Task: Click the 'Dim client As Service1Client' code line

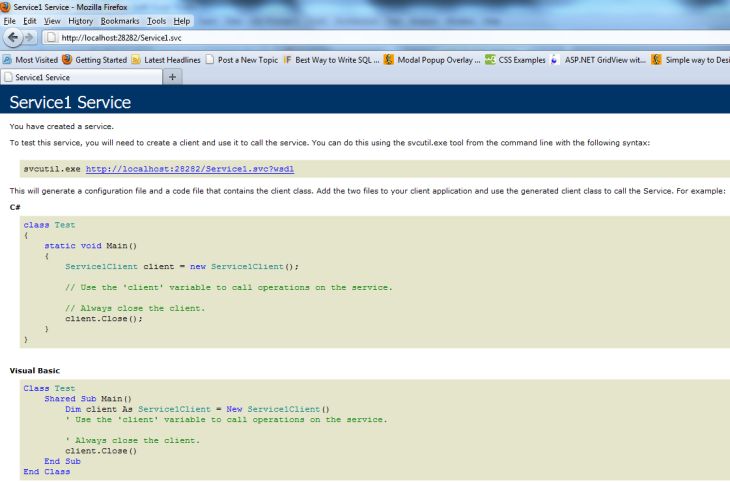Action: click(197, 409)
